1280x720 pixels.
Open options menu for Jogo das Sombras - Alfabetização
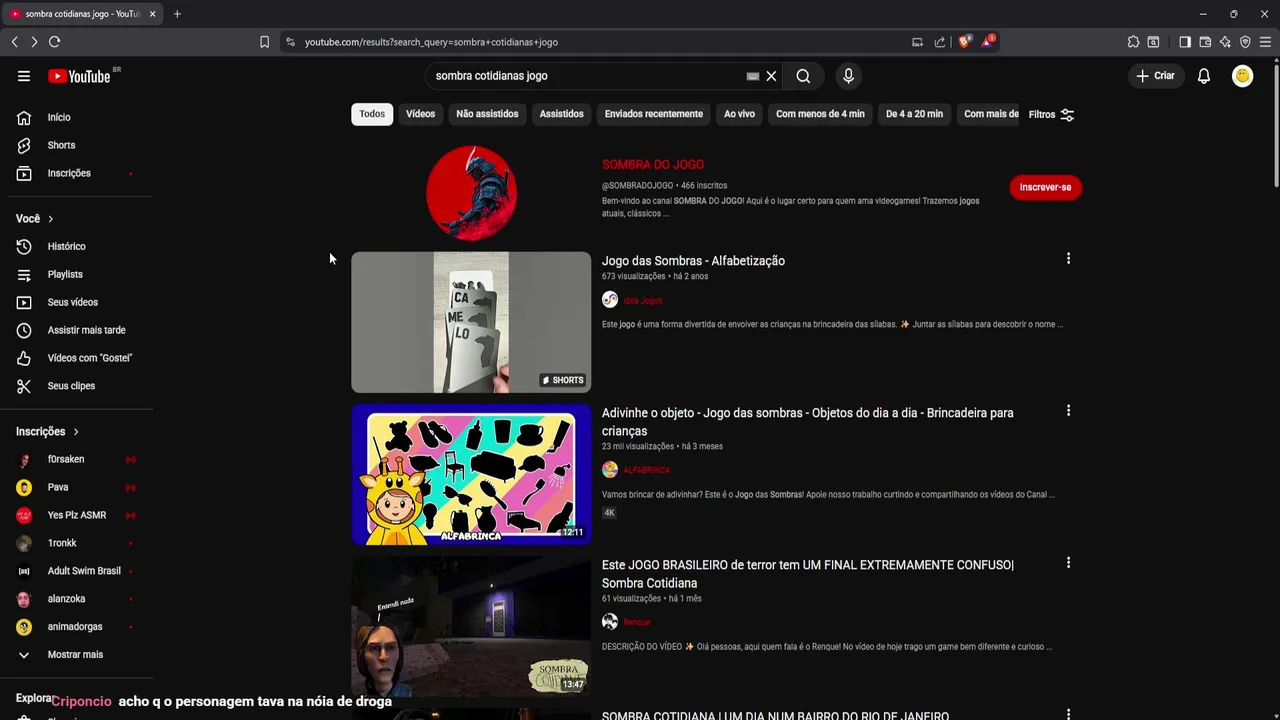click(x=1068, y=259)
